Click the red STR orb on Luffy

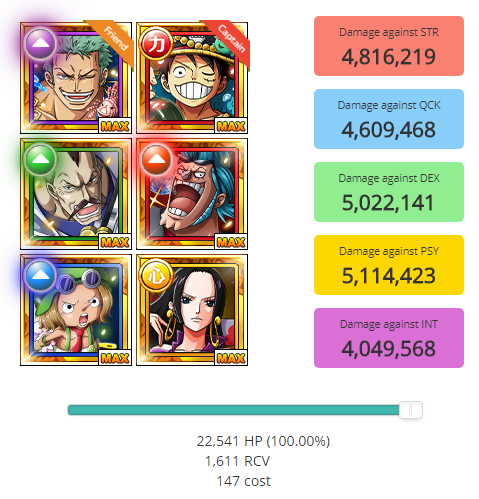coord(156,43)
